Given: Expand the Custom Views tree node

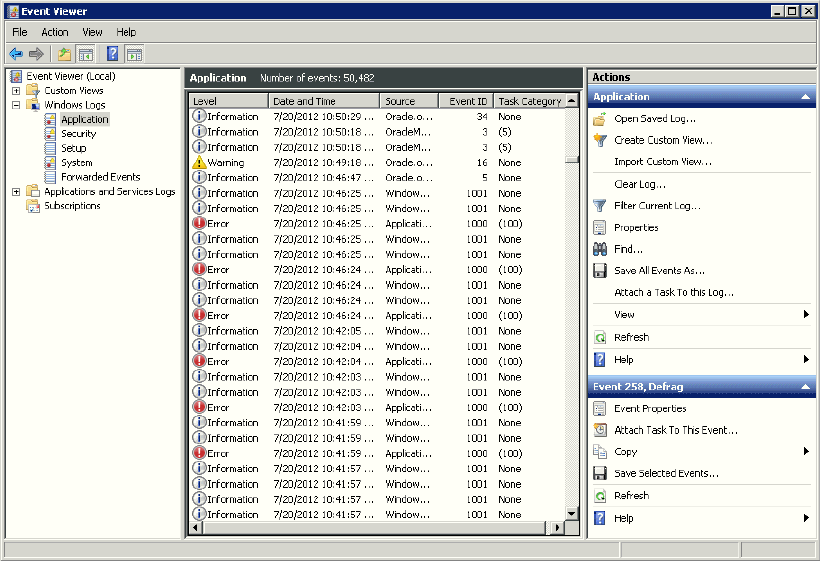Looking at the screenshot, I should [x=16, y=91].
